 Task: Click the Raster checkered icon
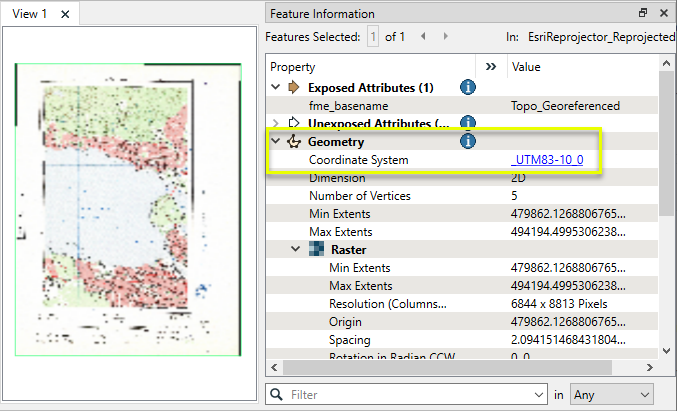(x=316, y=250)
